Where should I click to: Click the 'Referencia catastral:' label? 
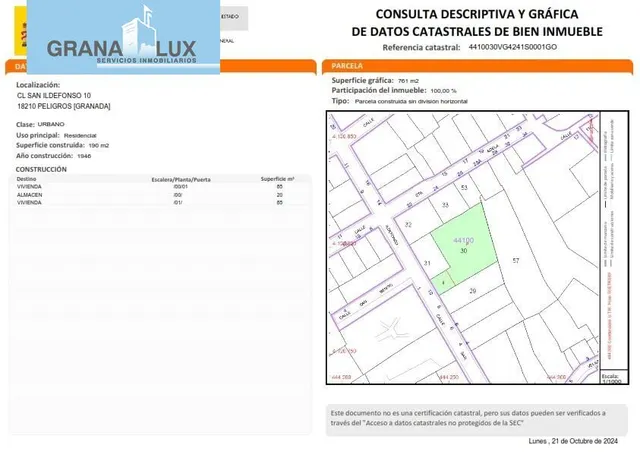[421, 47]
